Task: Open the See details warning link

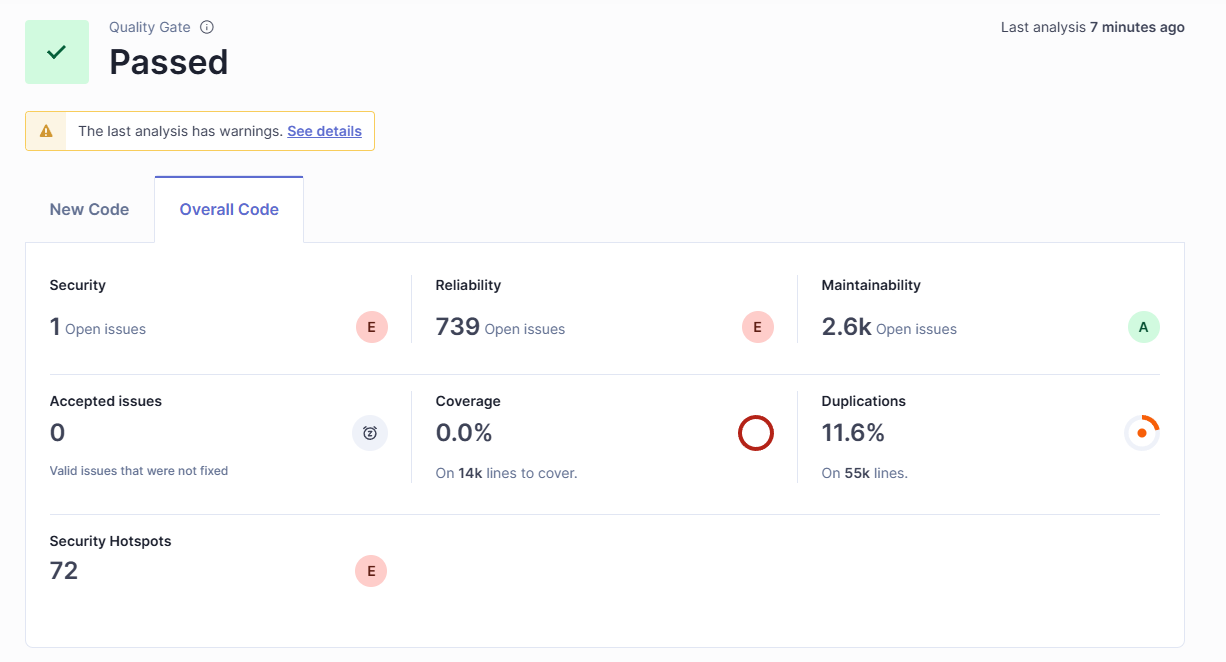Action: 324,131
